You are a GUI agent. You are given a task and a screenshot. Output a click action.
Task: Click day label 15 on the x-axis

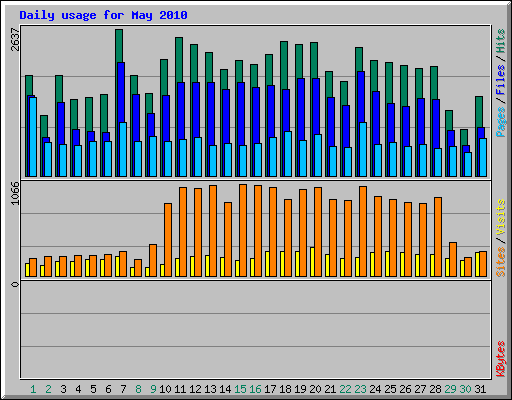[x=240, y=389]
